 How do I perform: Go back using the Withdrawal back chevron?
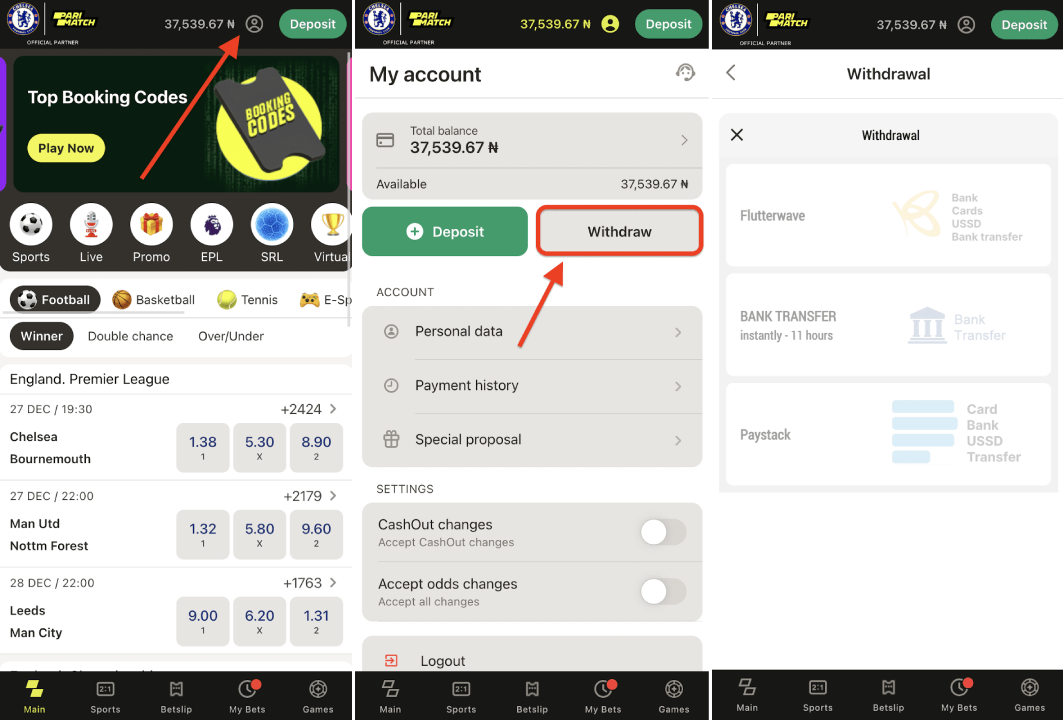731,73
